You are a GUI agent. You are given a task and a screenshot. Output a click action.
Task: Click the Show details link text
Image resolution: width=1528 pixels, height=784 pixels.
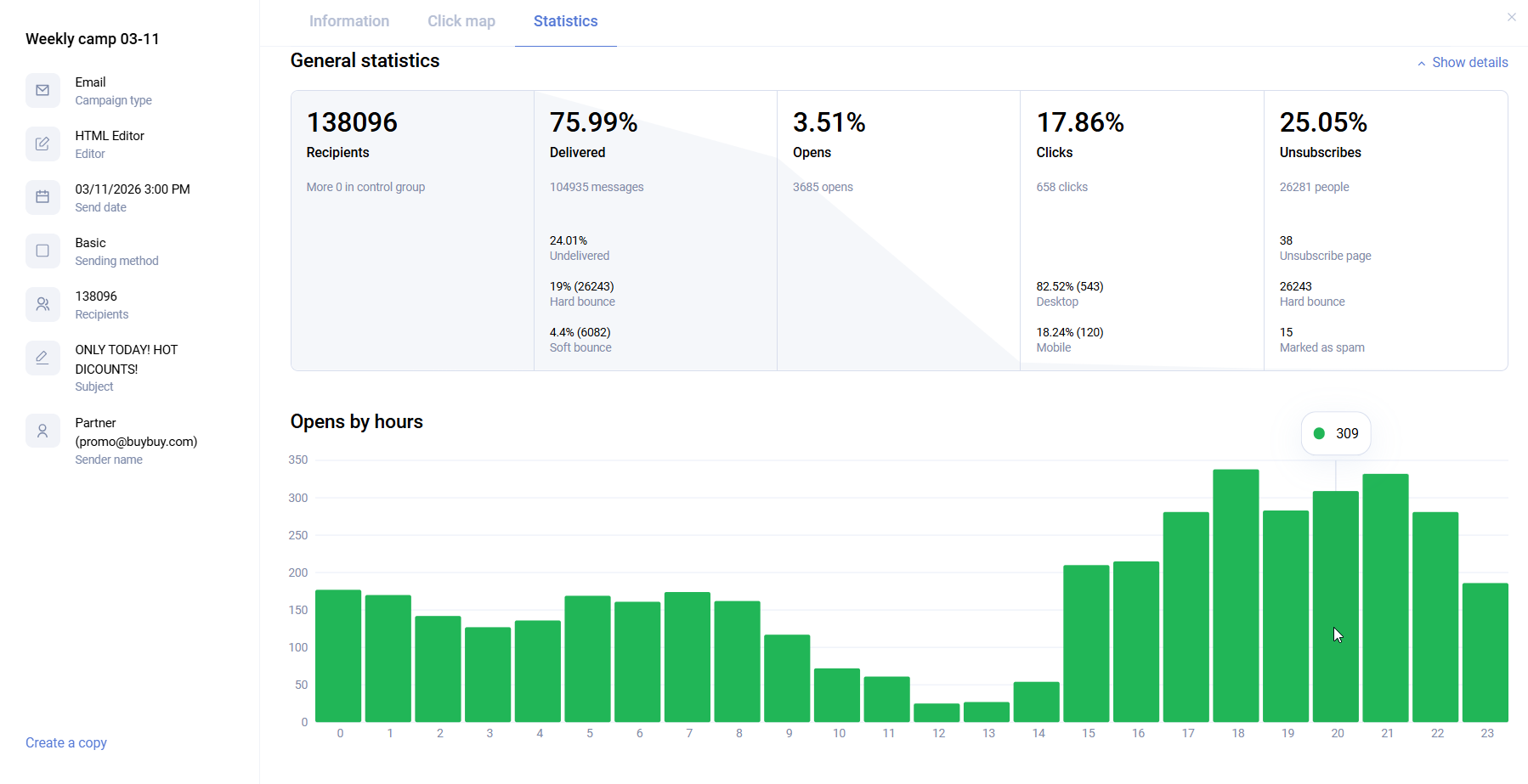[x=1469, y=63]
